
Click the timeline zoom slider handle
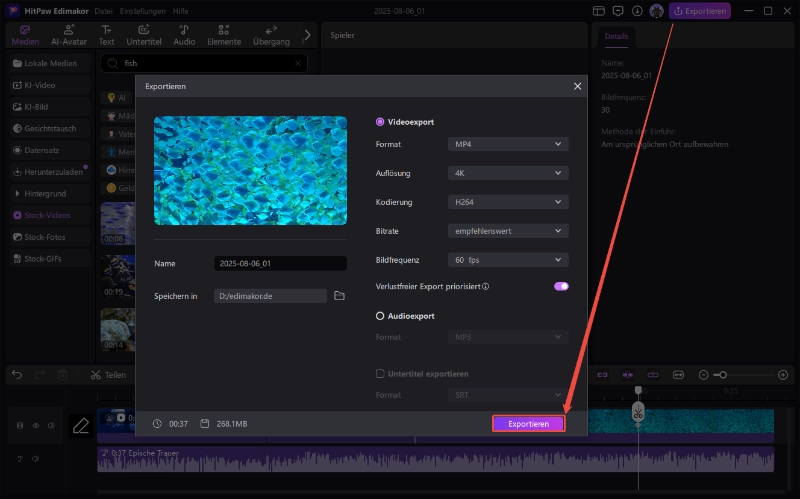(x=722, y=375)
